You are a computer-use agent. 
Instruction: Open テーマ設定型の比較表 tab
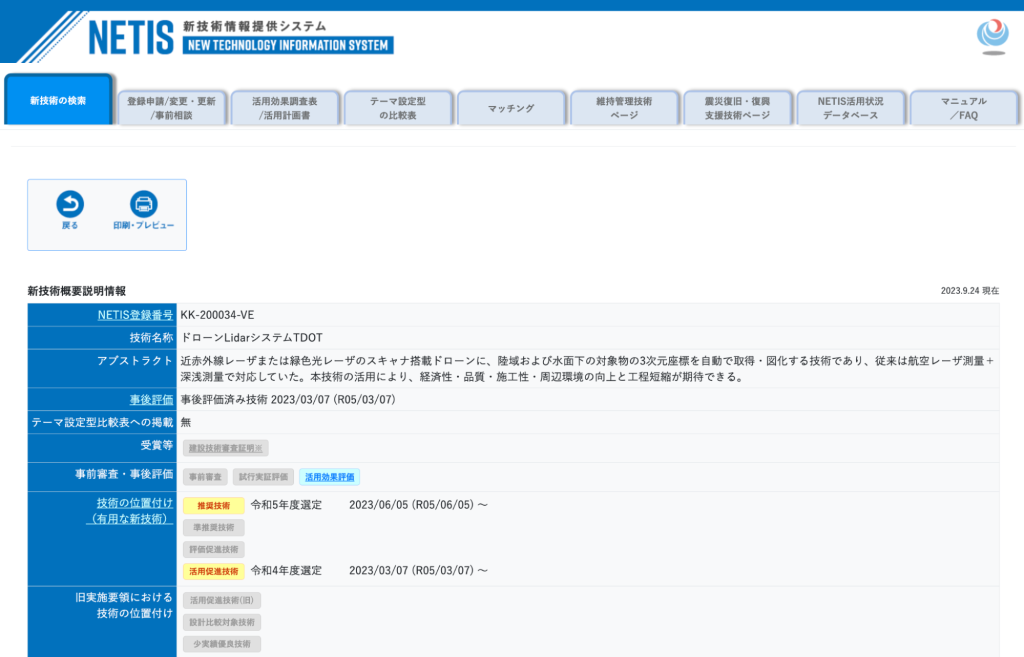tap(398, 108)
